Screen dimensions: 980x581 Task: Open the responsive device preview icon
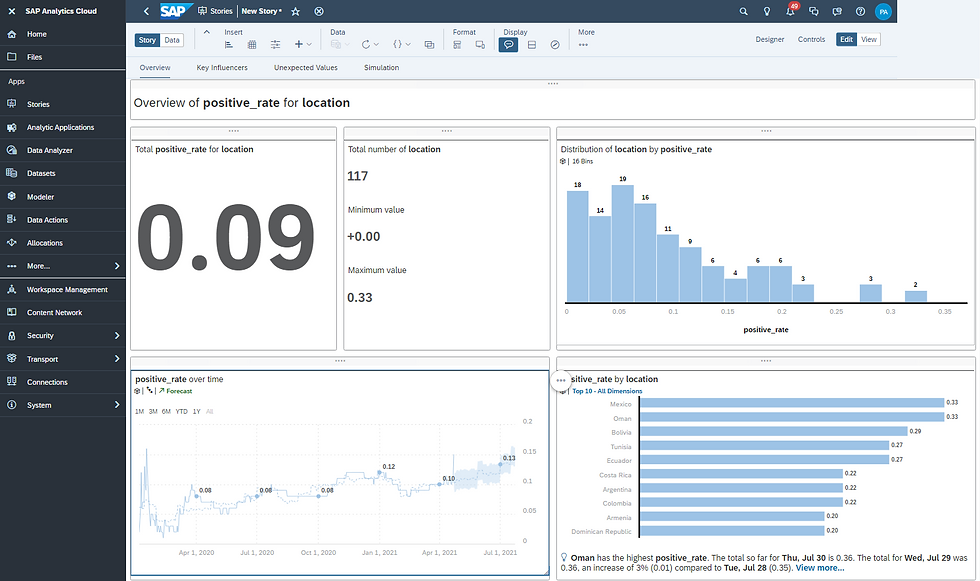pyautogui.click(x=480, y=44)
